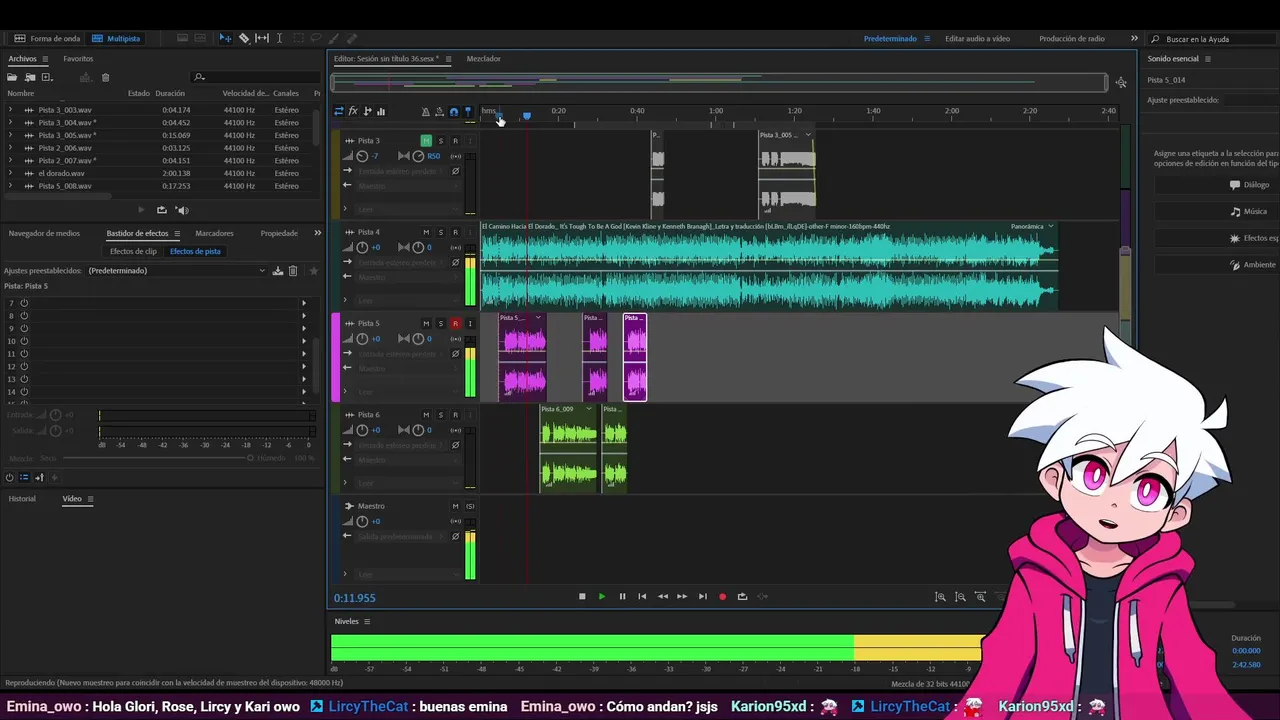Screen dimensions: 1280x720
Task: Toggle the snapping magnet icon
Action: pos(454,112)
